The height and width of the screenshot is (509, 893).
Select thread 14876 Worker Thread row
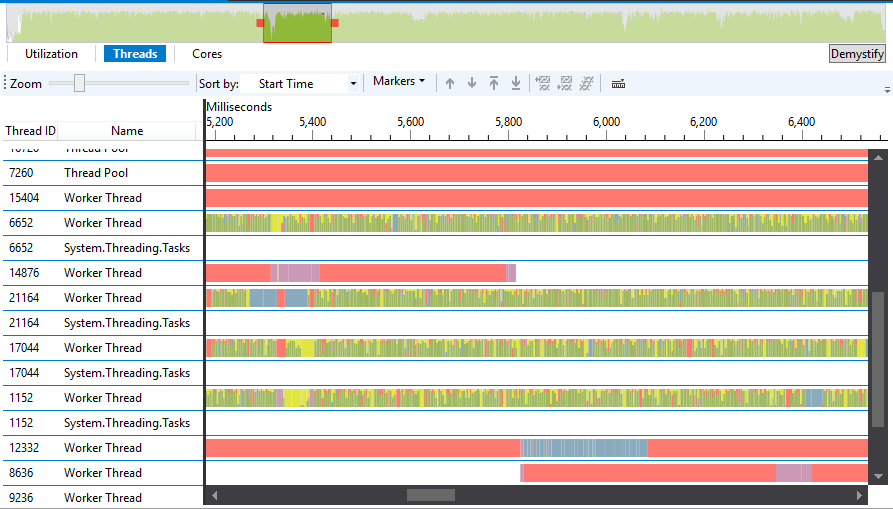point(103,273)
